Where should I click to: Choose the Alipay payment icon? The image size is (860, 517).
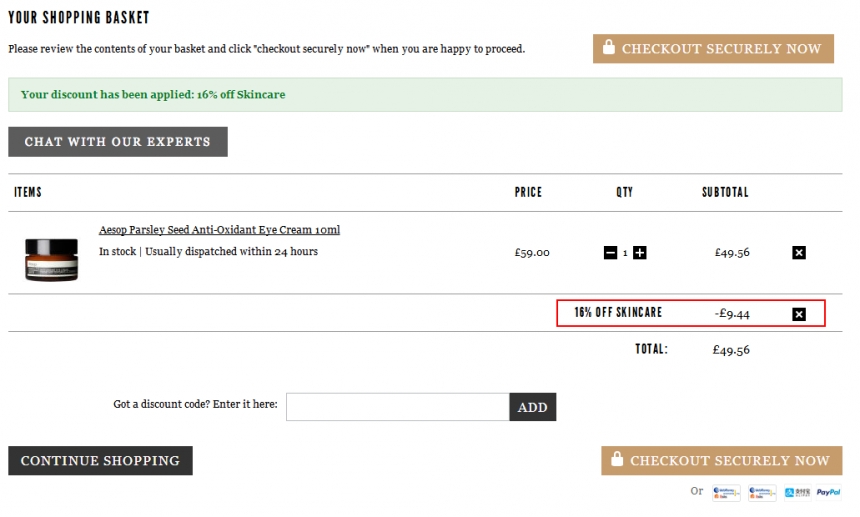point(795,492)
